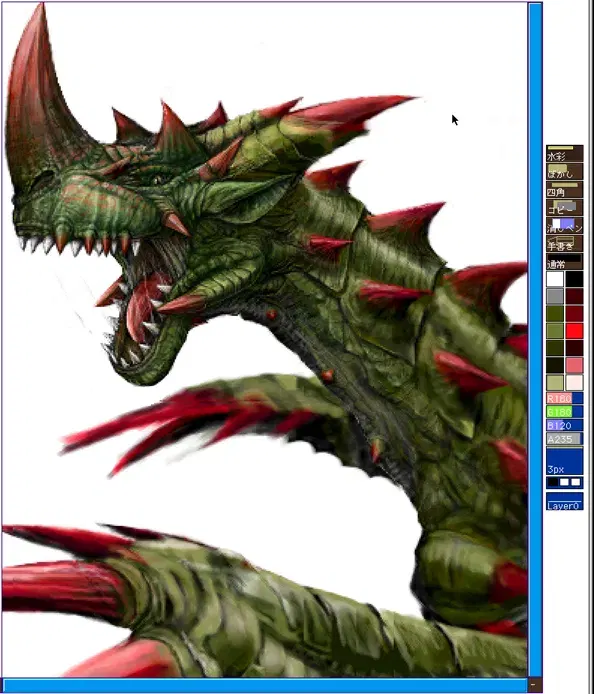This screenshot has width=594, height=694.
Task: Choose the pale pink color swatch
Action: pyautogui.click(x=574, y=382)
